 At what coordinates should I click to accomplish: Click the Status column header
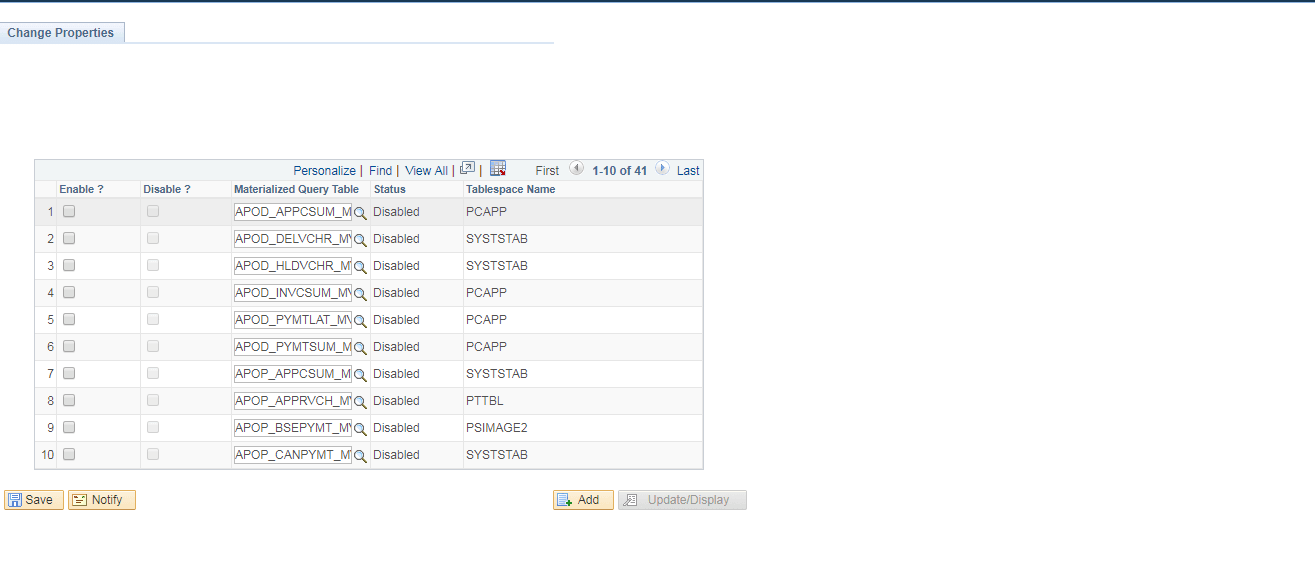pos(390,189)
